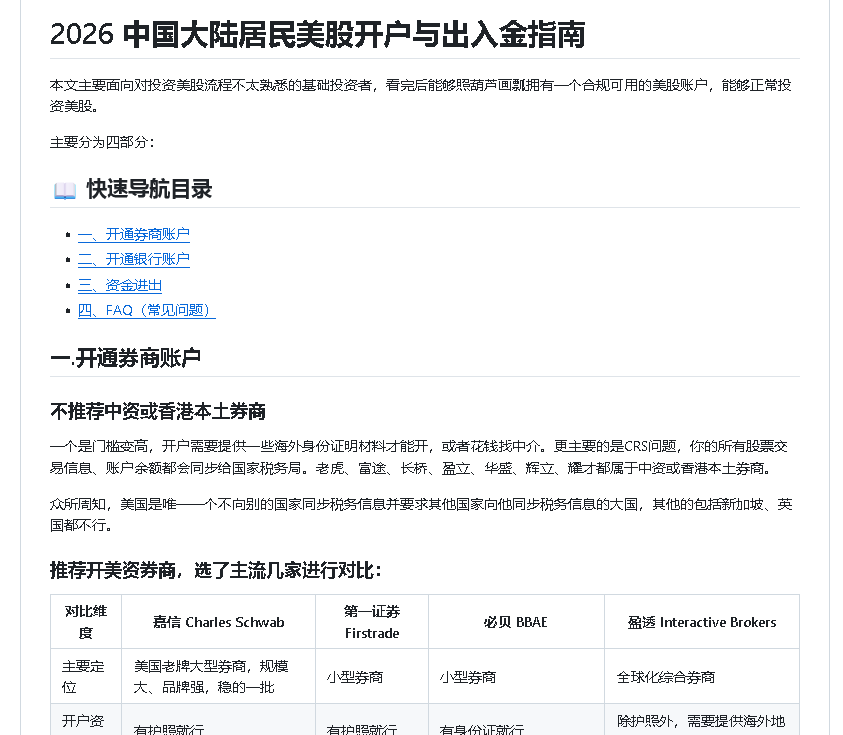The width and height of the screenshot is (843, 735).
Task: Click the 除护照外，需要提供海外地 cell
Action: coord(702,720)
